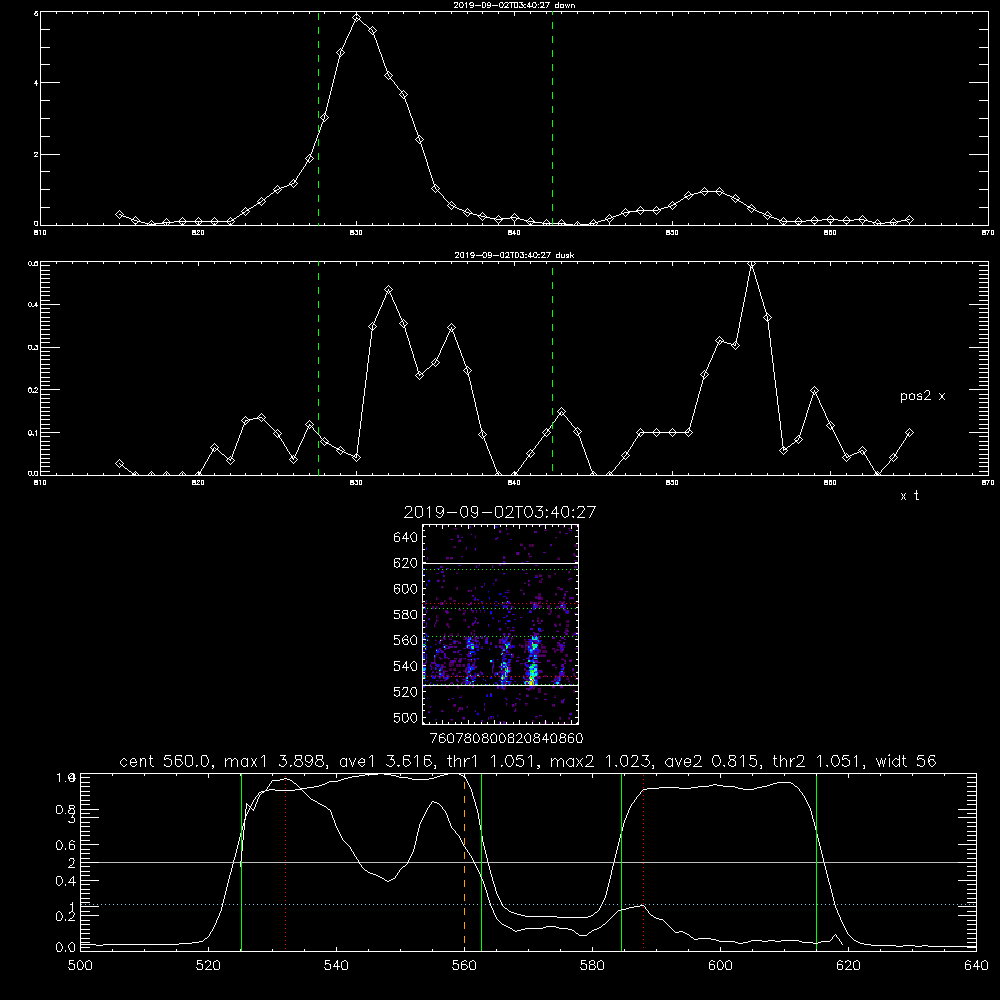Click the red dotted line near 588 in bottom plot
The image size is (1000, 1000).
[643, 861]
